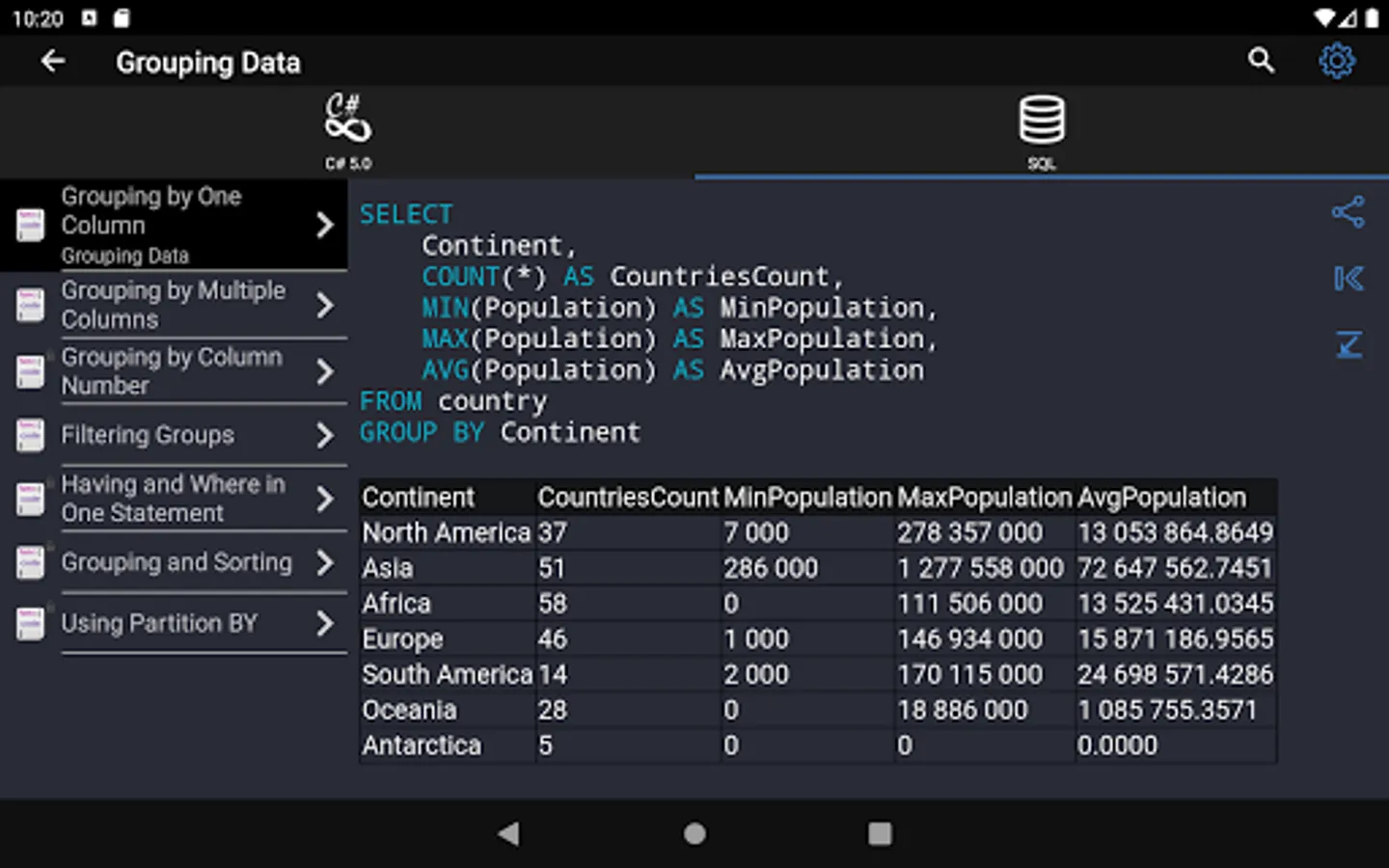Jump to the first item arrow icon

pyautogui.click(x=1348, y=279)
